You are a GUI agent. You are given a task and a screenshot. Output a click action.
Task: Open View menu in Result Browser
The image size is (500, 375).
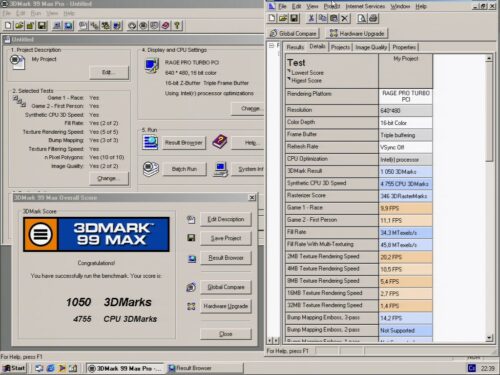312,6
